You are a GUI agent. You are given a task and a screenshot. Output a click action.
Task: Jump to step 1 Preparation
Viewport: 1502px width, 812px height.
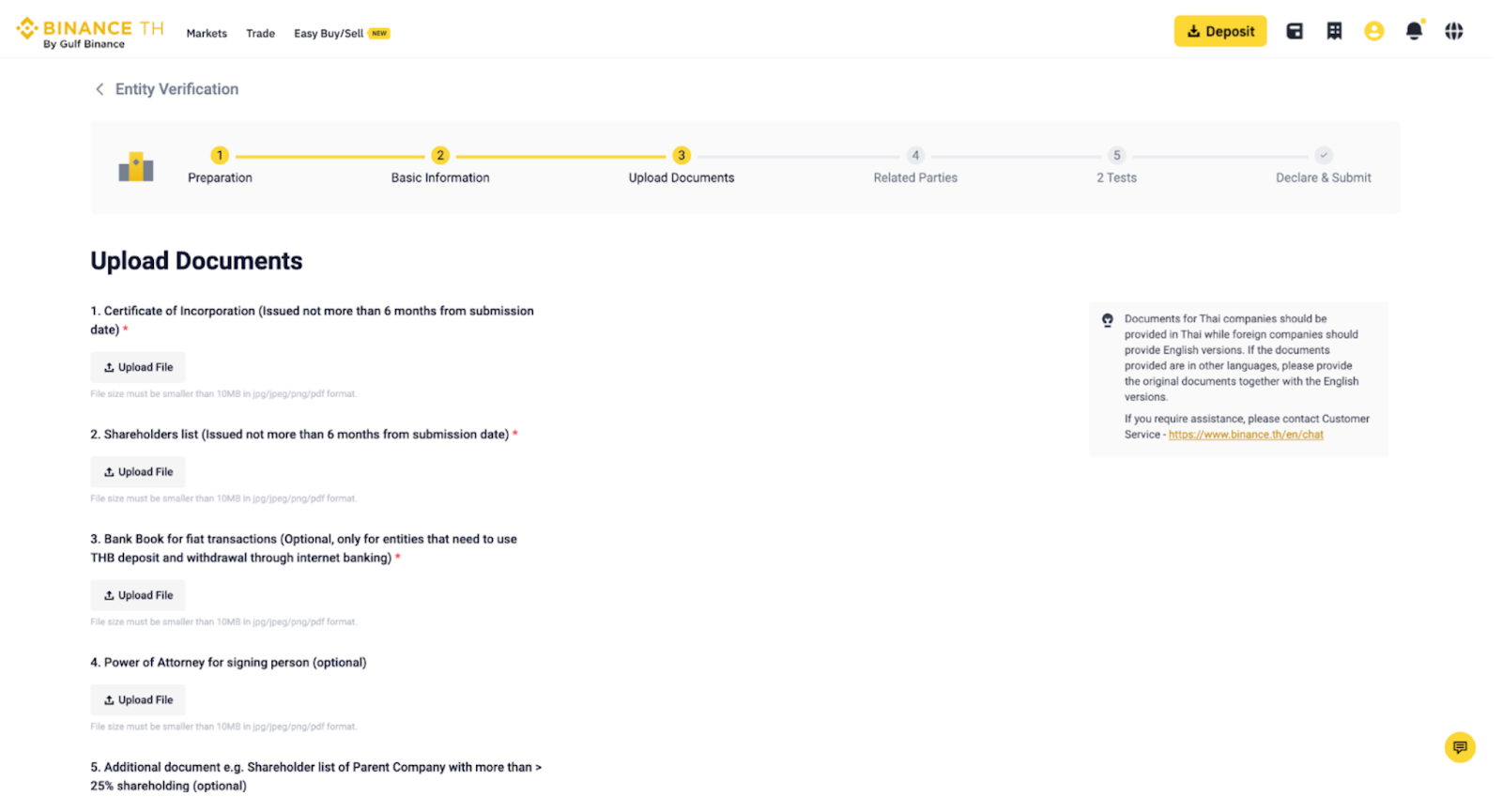tap(220, 156)
